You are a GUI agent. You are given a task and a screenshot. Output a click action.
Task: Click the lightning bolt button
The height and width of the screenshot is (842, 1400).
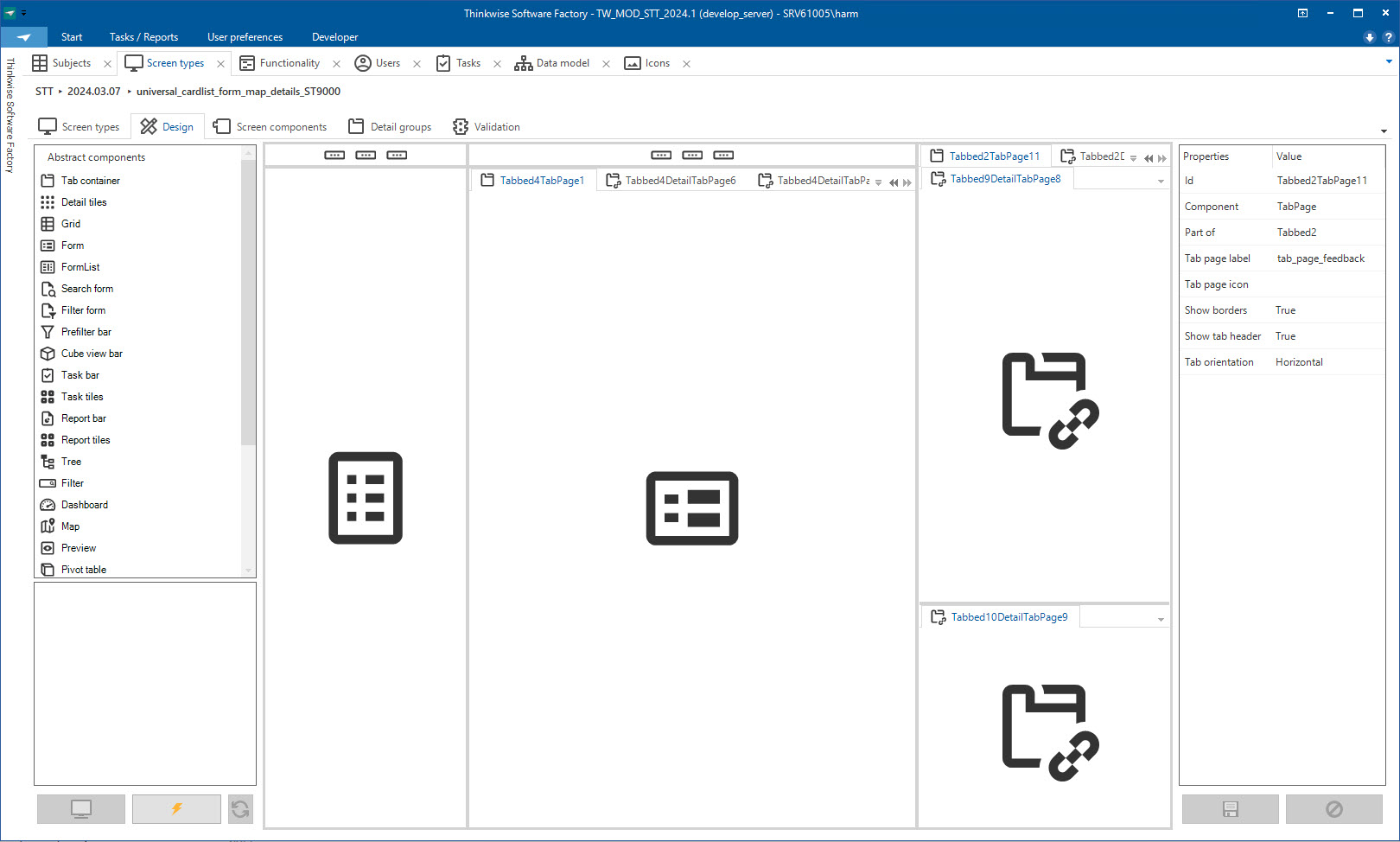coord(176,809)
